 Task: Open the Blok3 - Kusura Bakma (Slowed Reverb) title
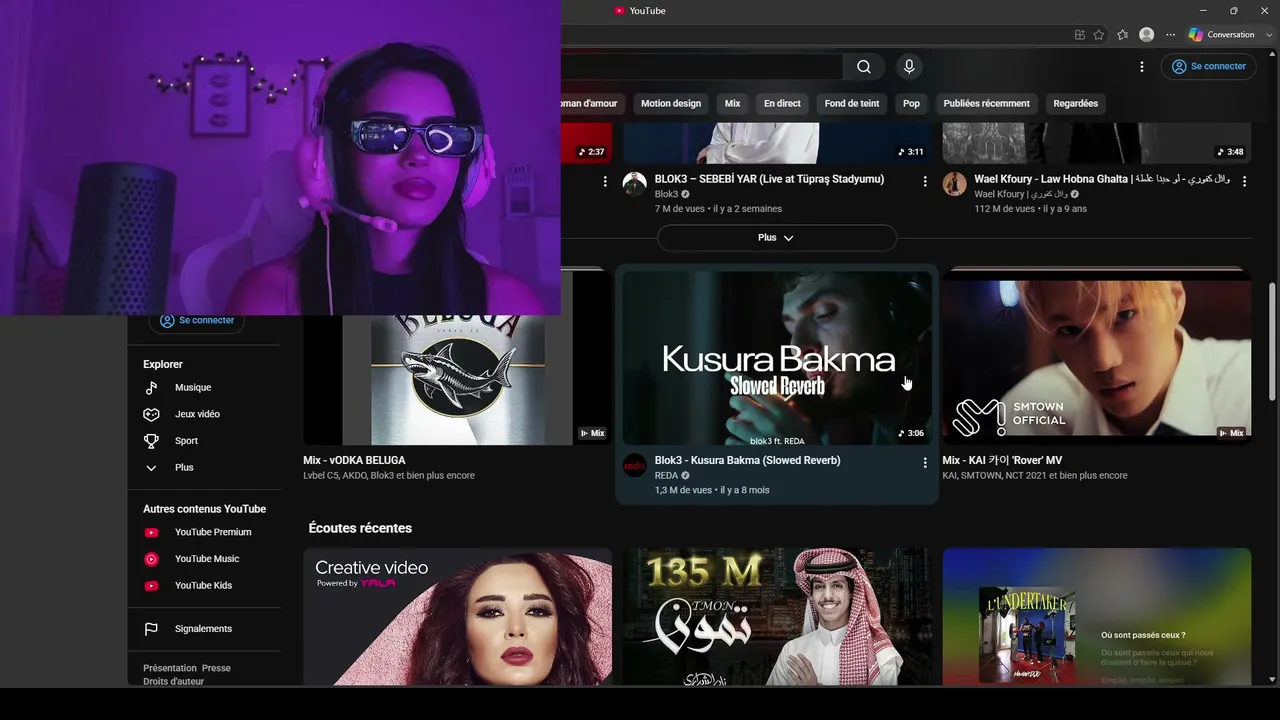click(747, 461)
